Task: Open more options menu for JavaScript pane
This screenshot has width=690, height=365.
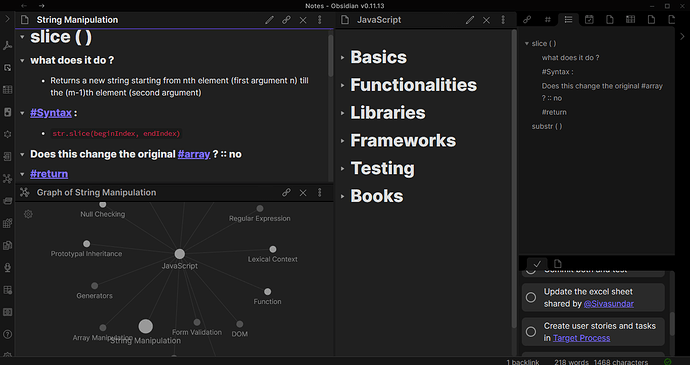Action: [503, 20]
